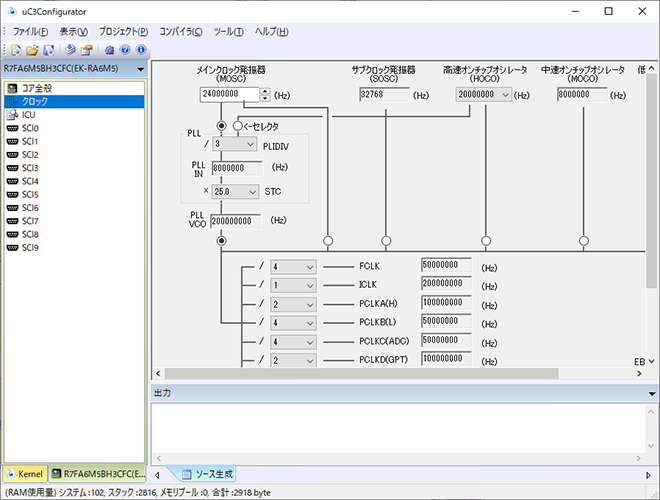Click the blue gear settings icon
The image size is (660, 500).
point(109,50)
